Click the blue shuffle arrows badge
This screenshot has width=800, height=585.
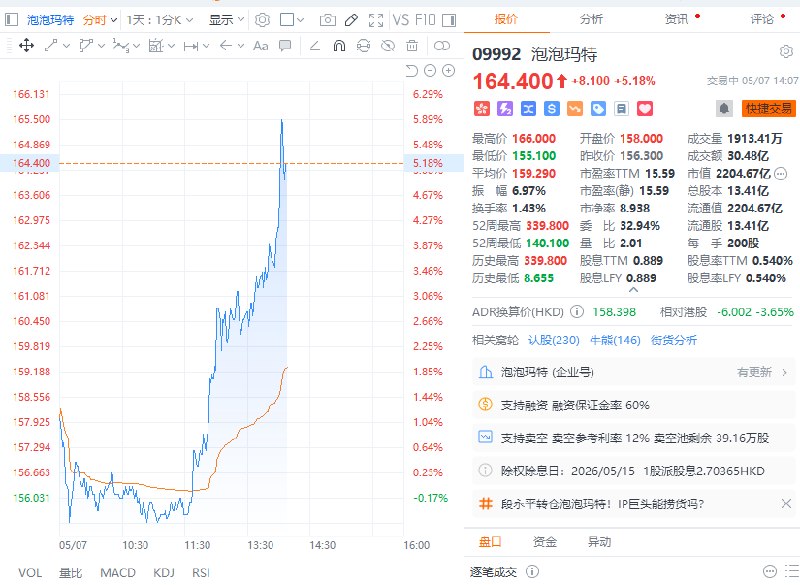[x=529, y=109]
